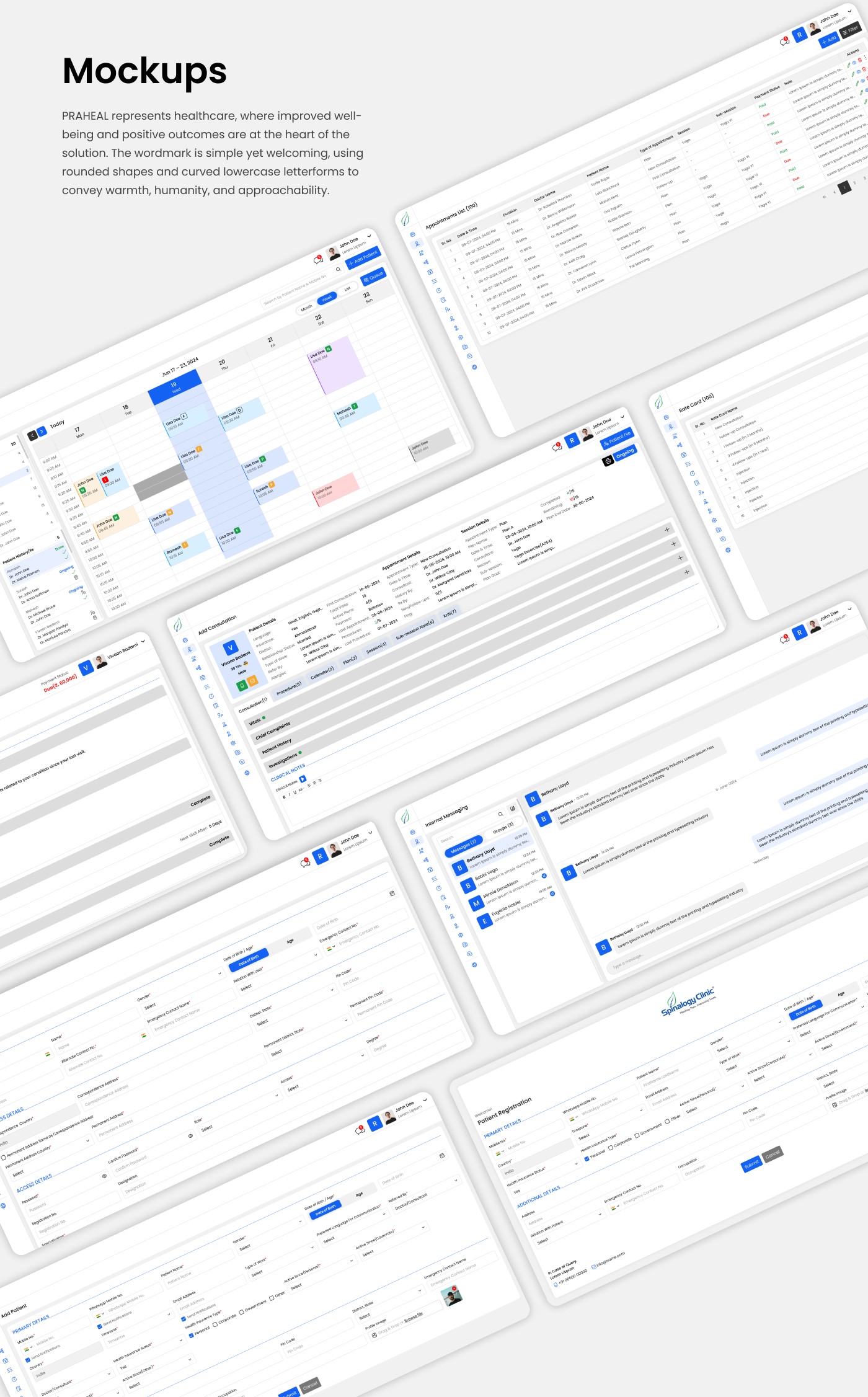Click the blue R avatar in consultation header
Image resolution: width=868 pixels, height=1397 pixels.
point(572,440)
